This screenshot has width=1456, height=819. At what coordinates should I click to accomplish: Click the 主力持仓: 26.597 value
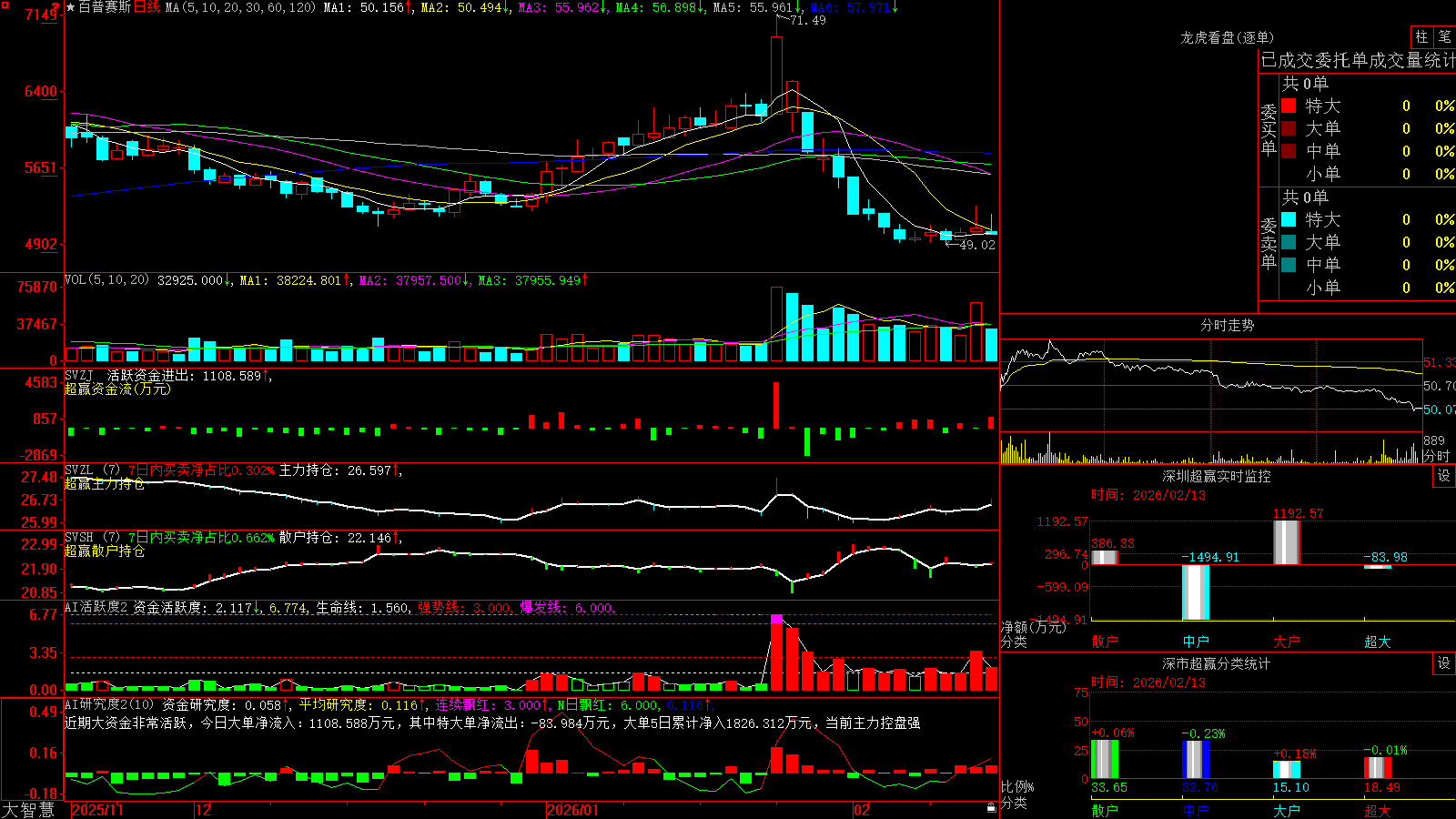(335, 470)
